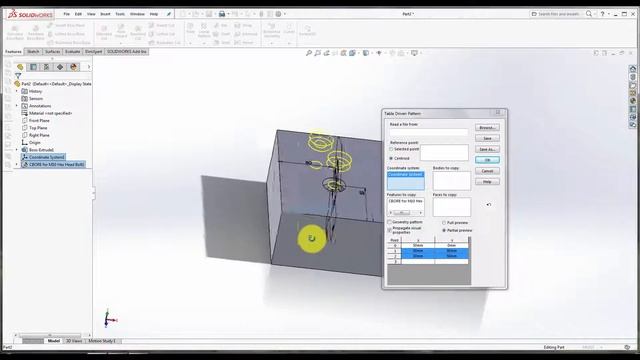Open the Design Library icon in task pane
This screenshot has height=360, width=640.
[633, 77]
